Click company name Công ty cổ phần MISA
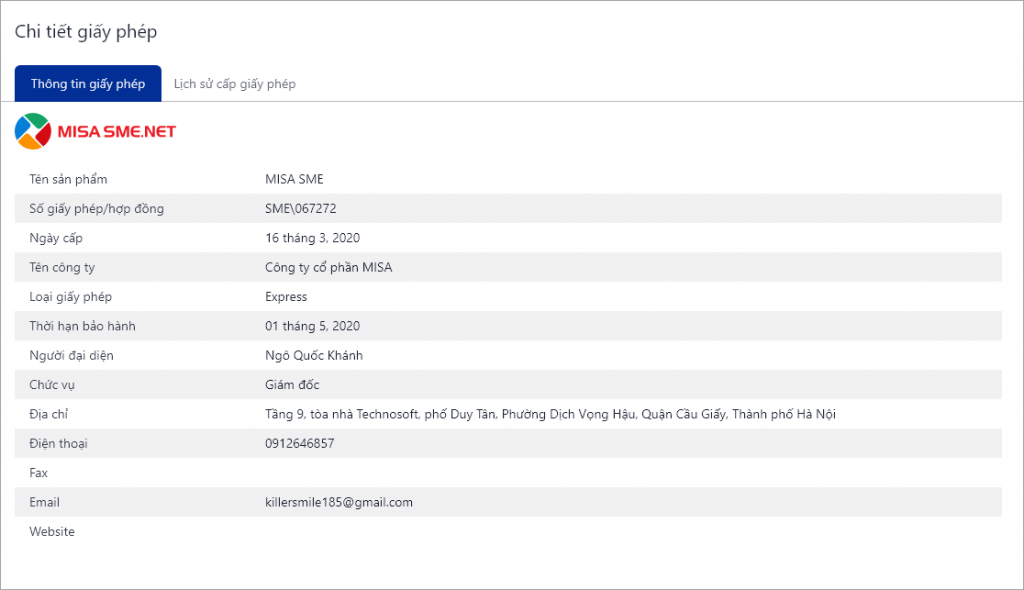 point(328,267)
